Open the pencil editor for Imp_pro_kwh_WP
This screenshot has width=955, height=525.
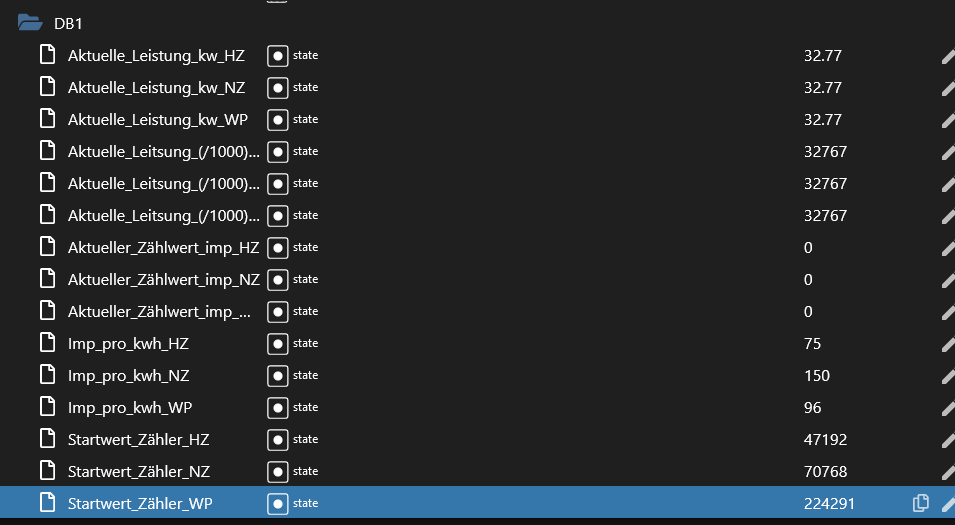tap(948, 407)
